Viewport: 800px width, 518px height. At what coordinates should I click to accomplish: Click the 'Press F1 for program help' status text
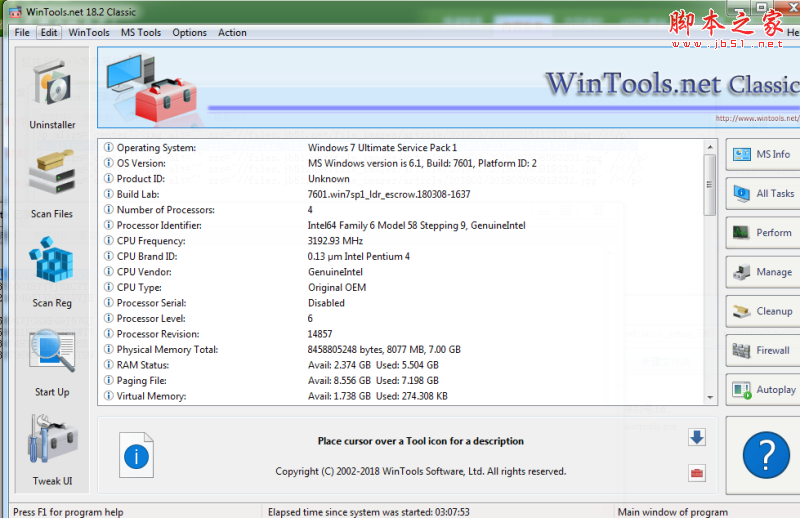coord(68,512)
